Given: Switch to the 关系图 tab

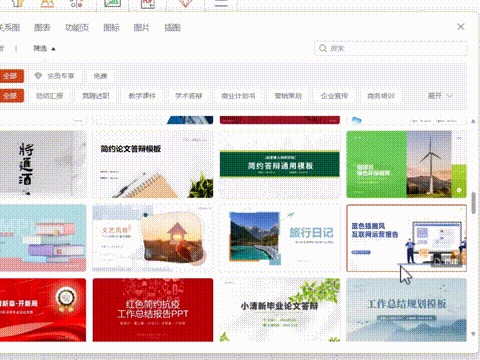Looking at the screenshot, I should coord(10,27).
